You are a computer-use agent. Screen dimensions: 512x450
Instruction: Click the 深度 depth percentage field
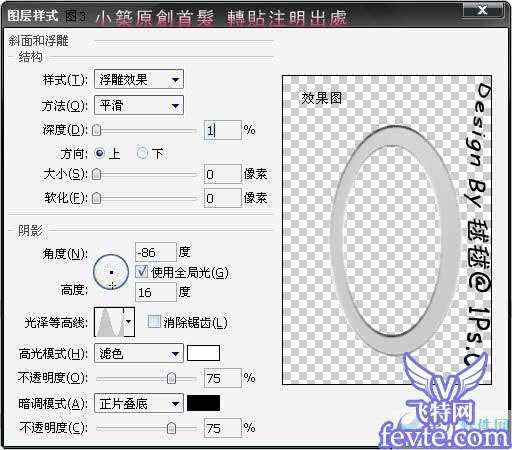point(222,130)
